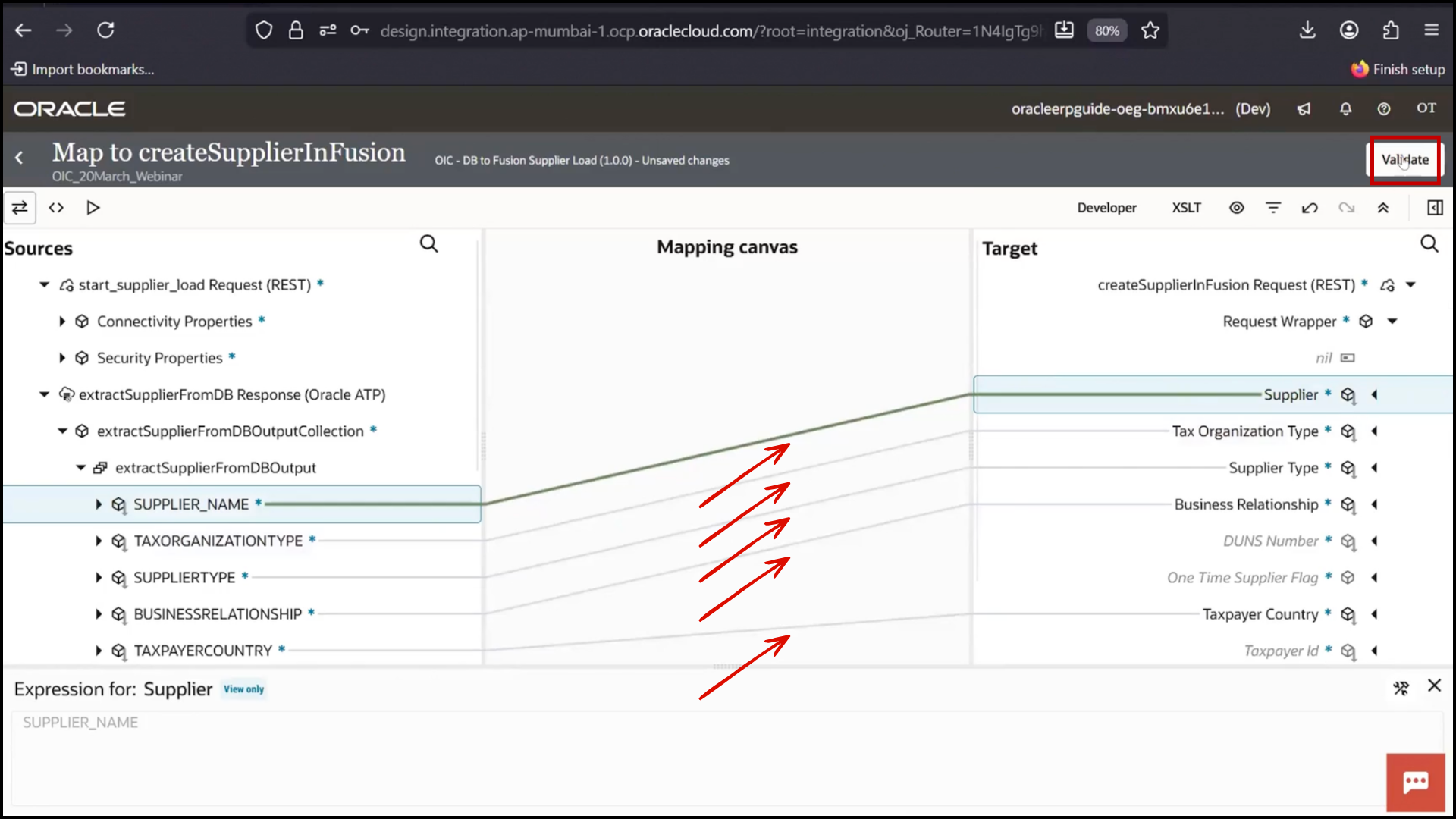1456x819 pixels.
Task: Expand SUPPLIER_NAME source node
Action: tap(99, 504)
